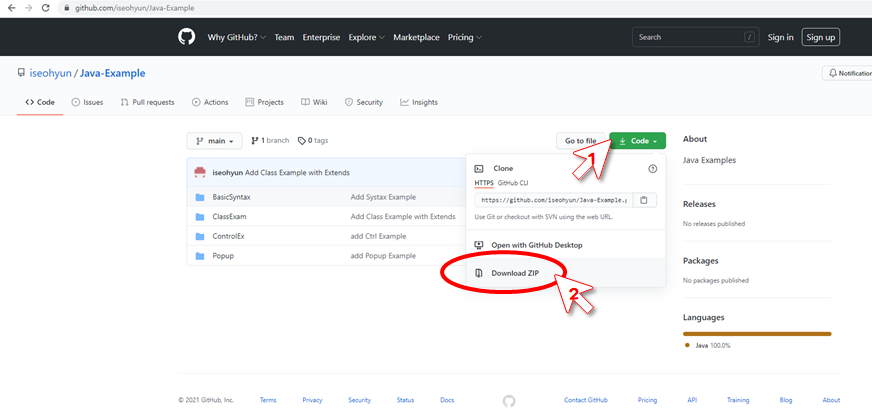872x412 pixels.
Task: Click the BasicSyntax folder icon
Action: (x=200, y=197)
